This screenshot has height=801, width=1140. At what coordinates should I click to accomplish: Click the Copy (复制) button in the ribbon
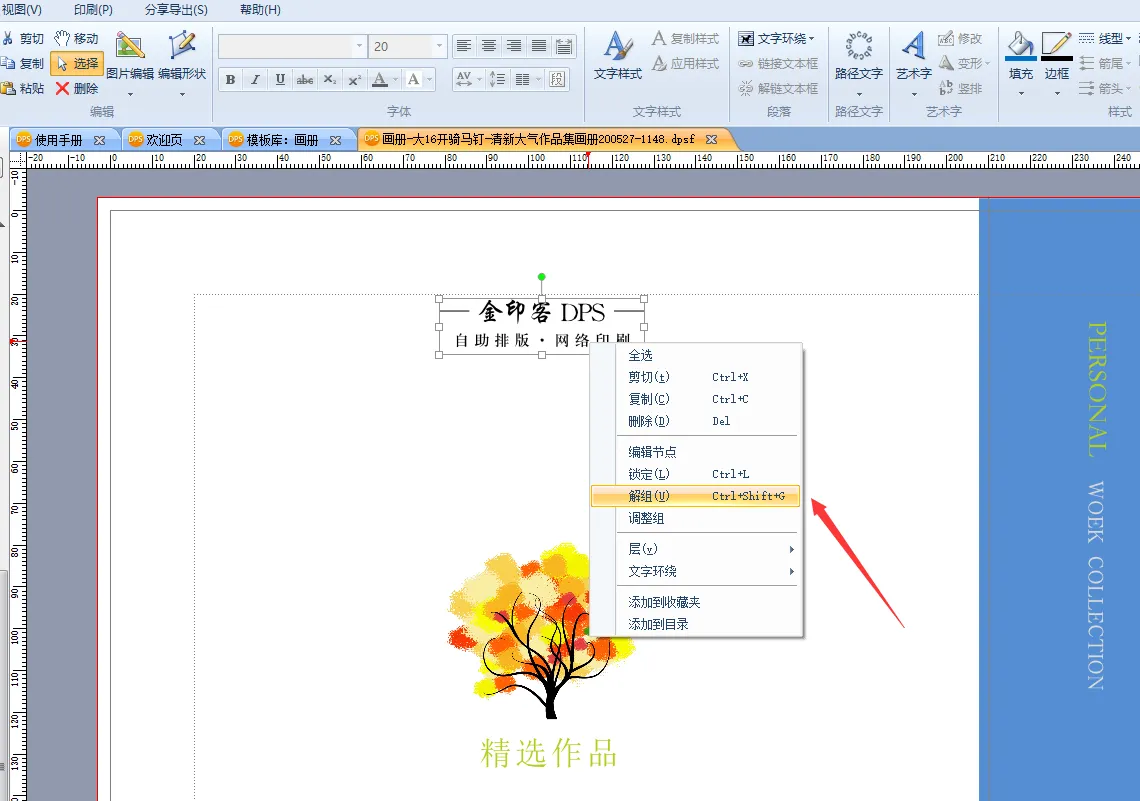(23, 63)
